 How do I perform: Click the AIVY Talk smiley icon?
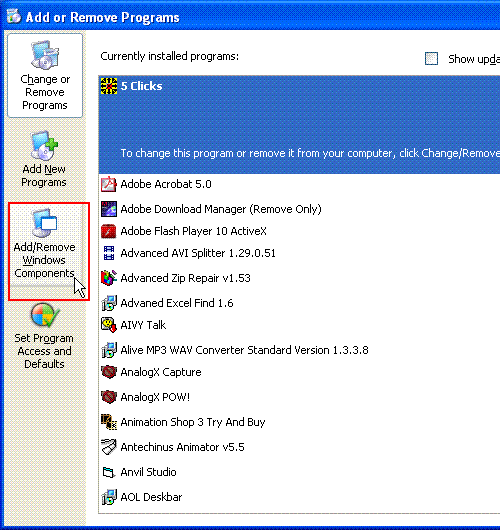109,325
